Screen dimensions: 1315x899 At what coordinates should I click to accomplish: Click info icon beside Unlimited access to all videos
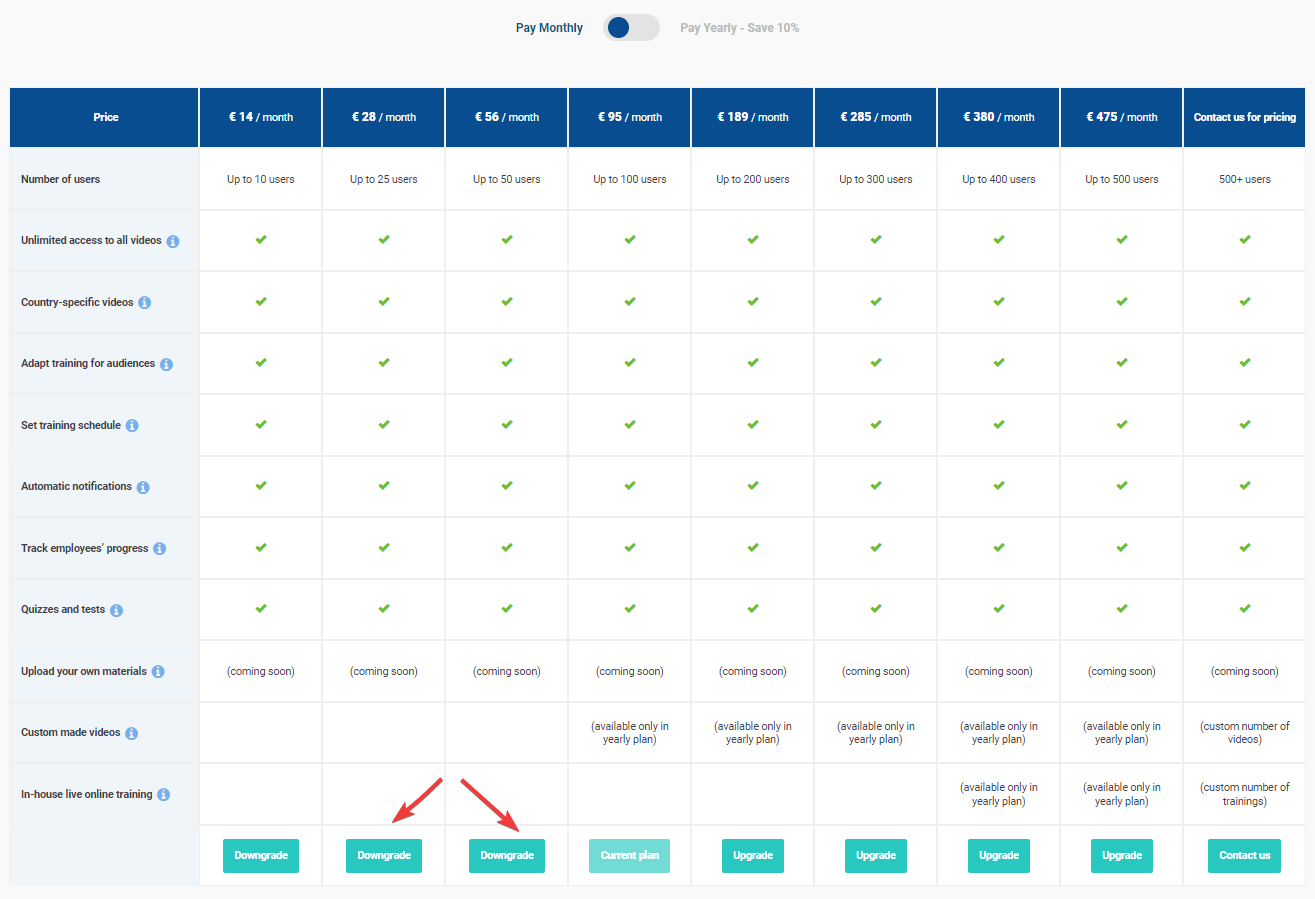pyautogui.click(x=173, y=242)
